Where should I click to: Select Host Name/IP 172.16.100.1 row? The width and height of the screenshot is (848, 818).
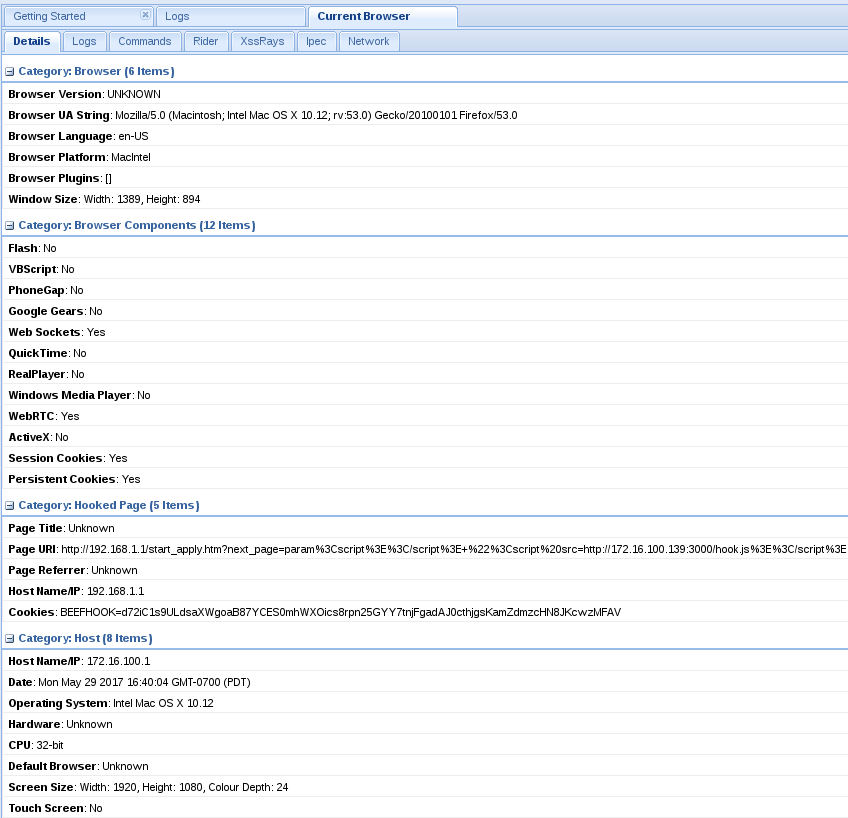click(x=425, y=661)
